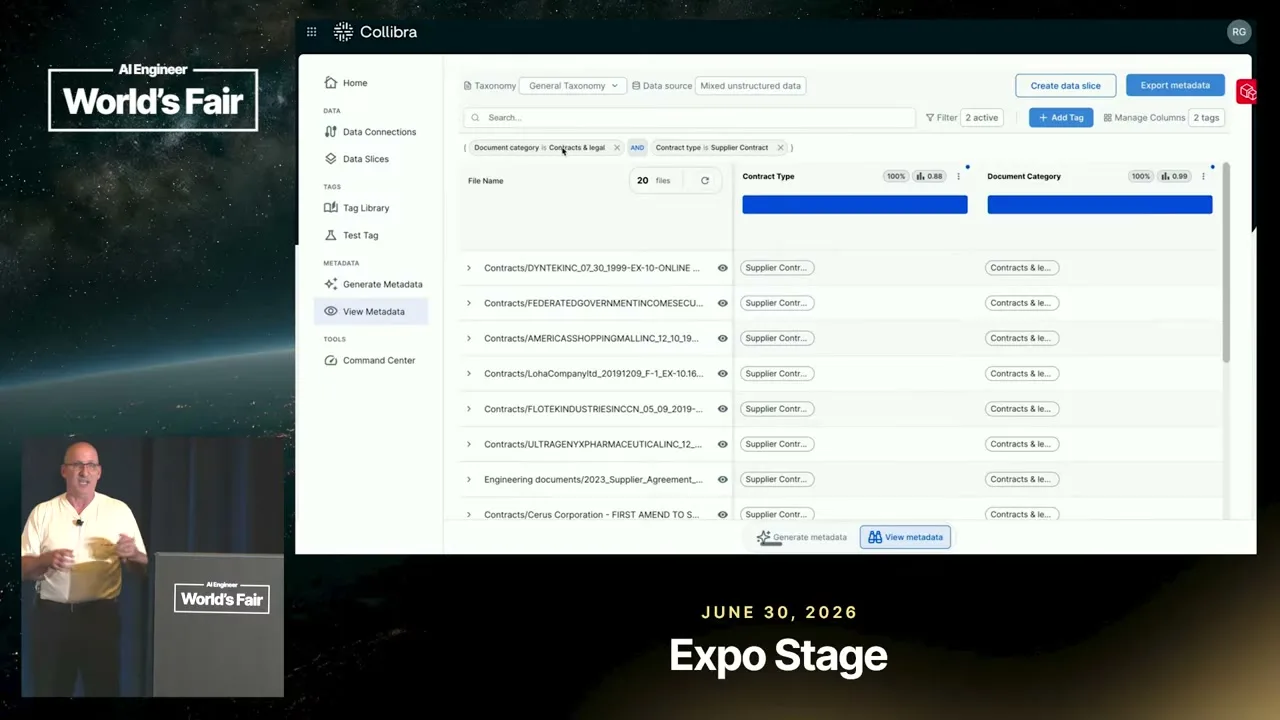Open Data Connections in the sidebar

click(370, 132)
